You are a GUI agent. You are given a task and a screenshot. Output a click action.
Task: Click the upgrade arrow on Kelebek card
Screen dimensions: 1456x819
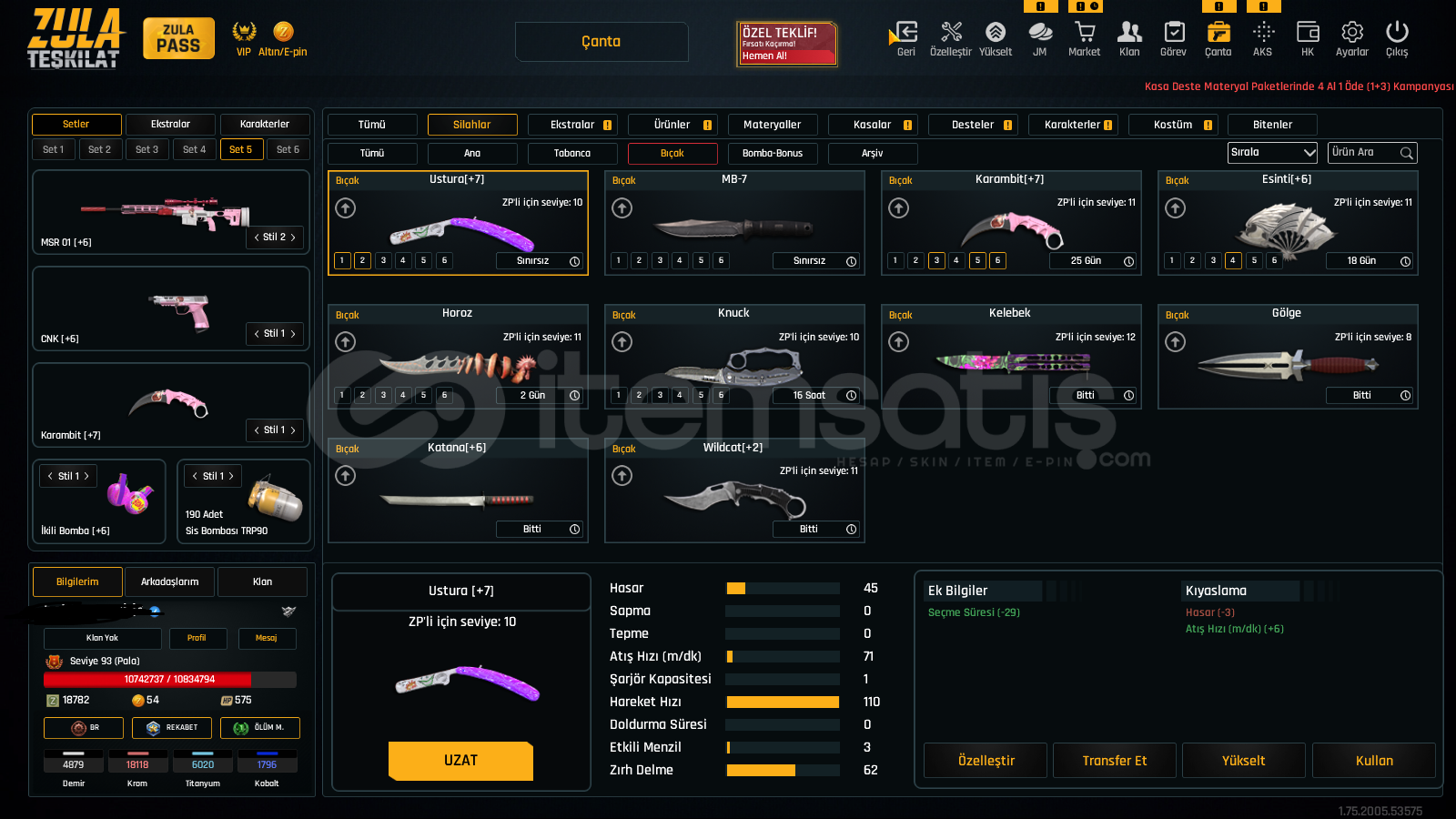pos(899,342)
